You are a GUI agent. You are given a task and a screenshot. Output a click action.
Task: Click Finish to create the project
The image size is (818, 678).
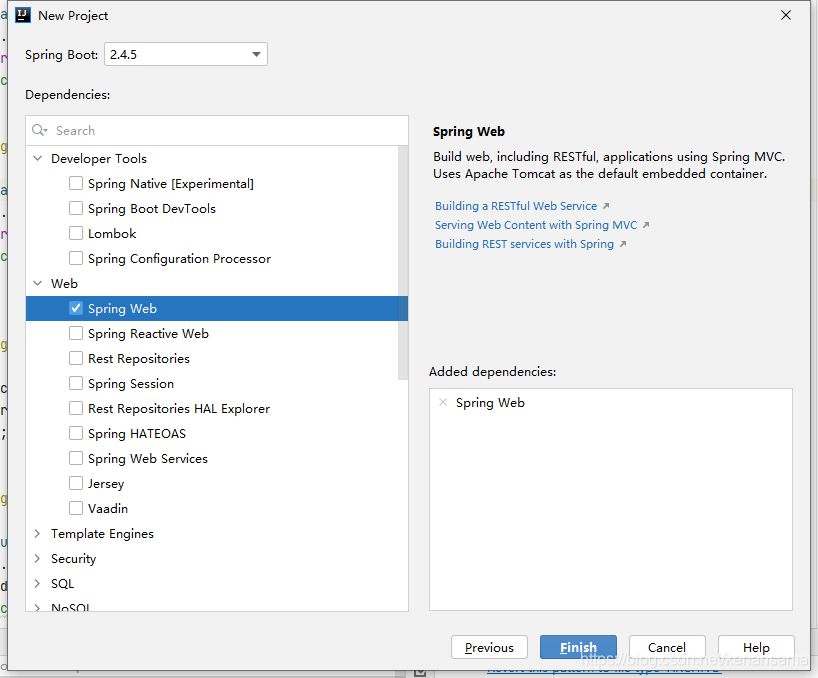tap(578, 647)
